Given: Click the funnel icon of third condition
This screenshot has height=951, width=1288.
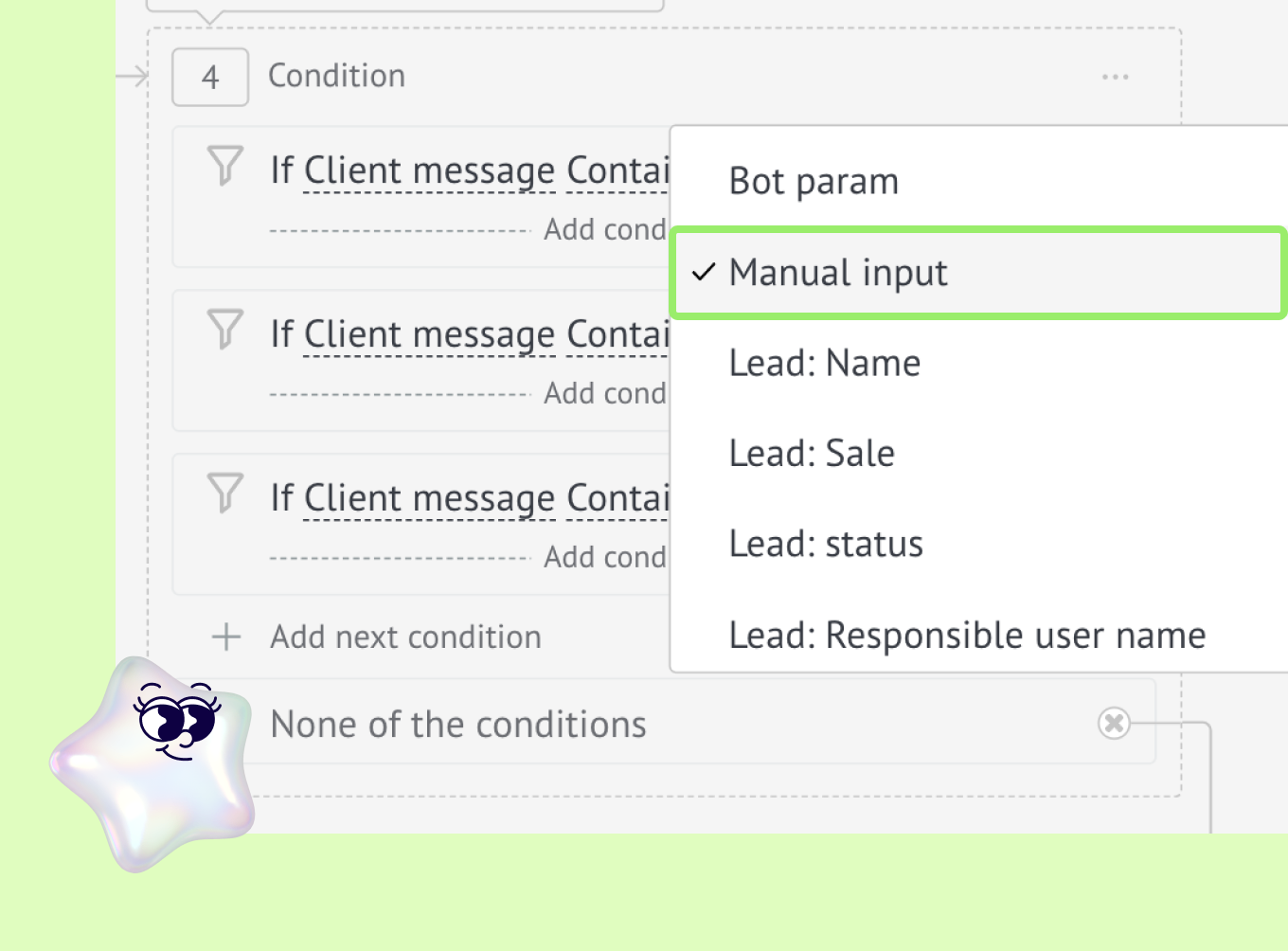Looking at the screenshot, I should tap(225, 493).
